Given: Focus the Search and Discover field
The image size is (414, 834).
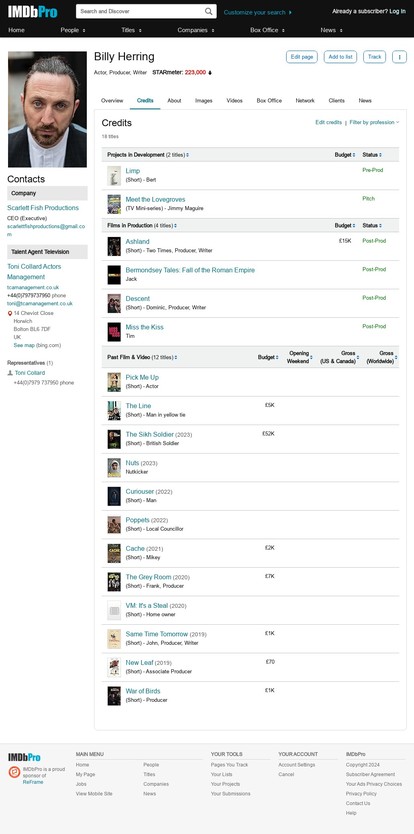Looking at the screenshot, I should pos(140,11).
